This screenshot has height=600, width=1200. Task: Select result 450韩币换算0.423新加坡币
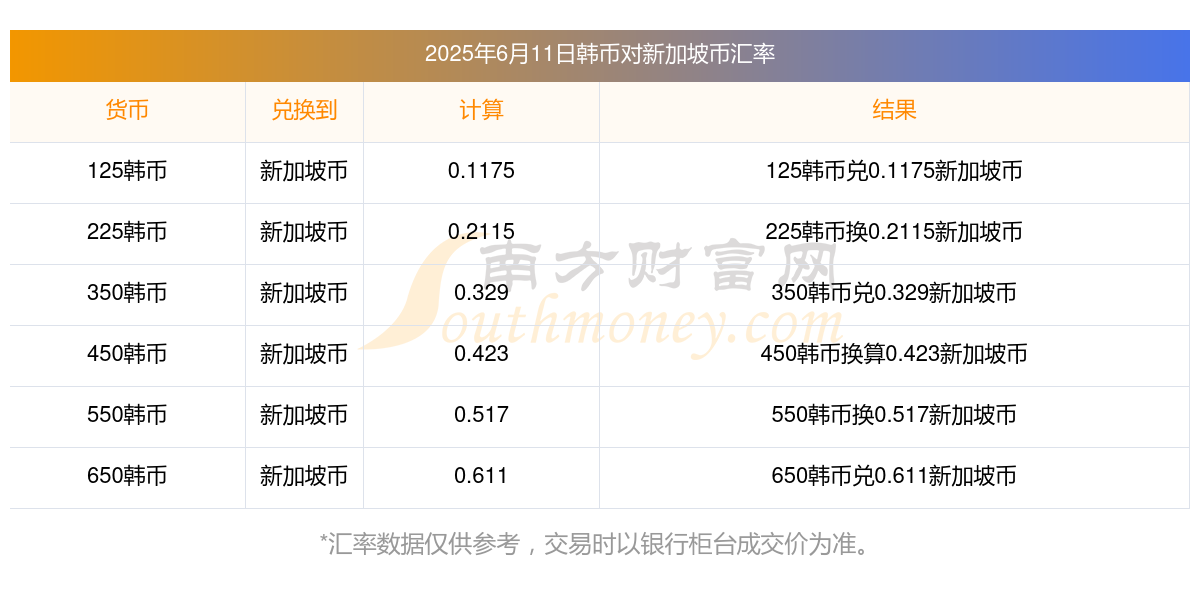[x=894, y=354]
